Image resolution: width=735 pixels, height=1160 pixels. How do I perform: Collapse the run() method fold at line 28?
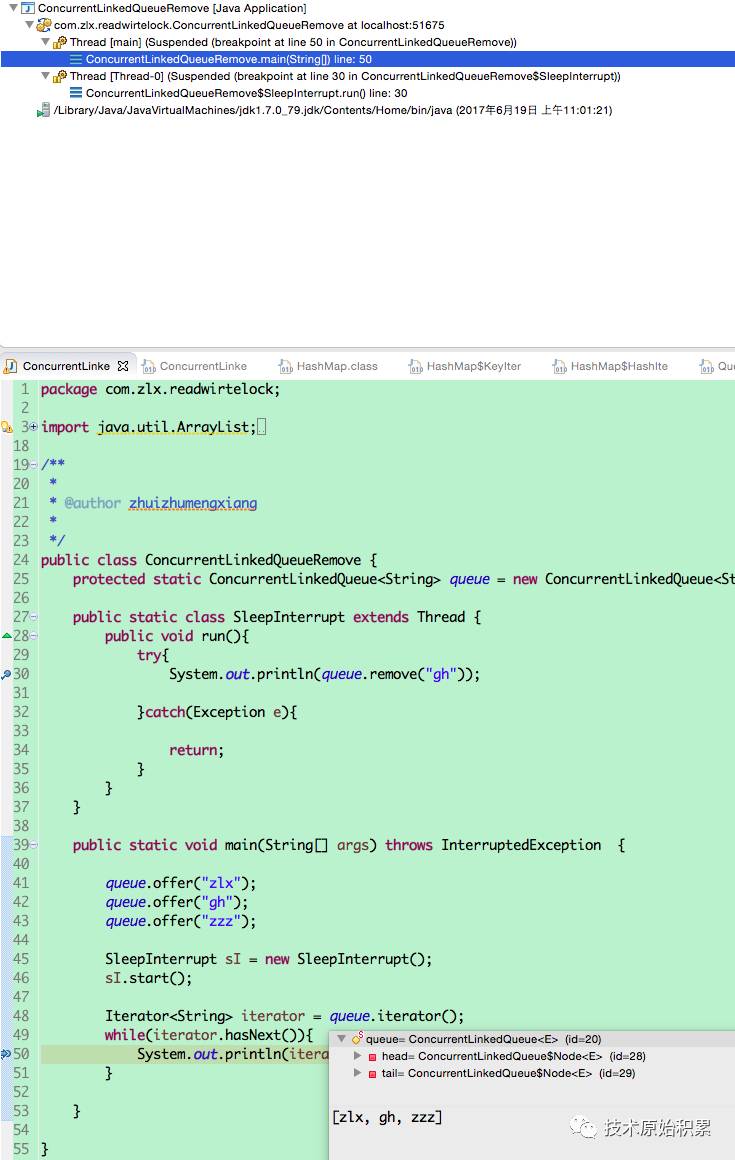33,635
